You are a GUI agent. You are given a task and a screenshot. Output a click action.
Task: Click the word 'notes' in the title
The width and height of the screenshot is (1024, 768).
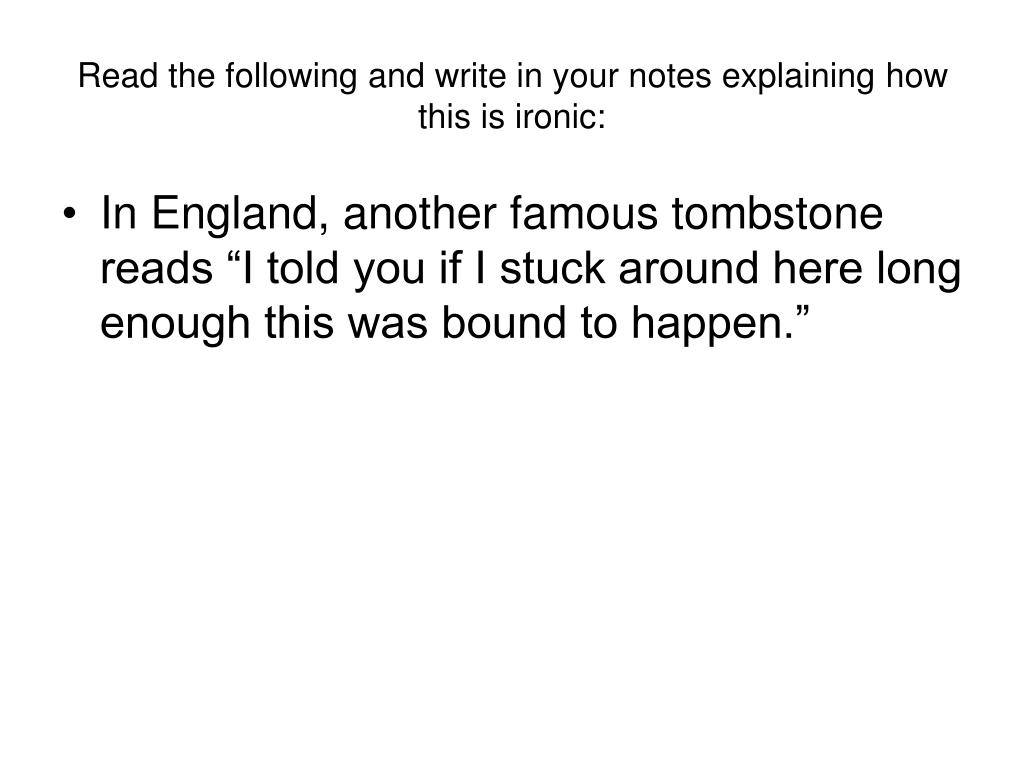(x=669, y=77)
